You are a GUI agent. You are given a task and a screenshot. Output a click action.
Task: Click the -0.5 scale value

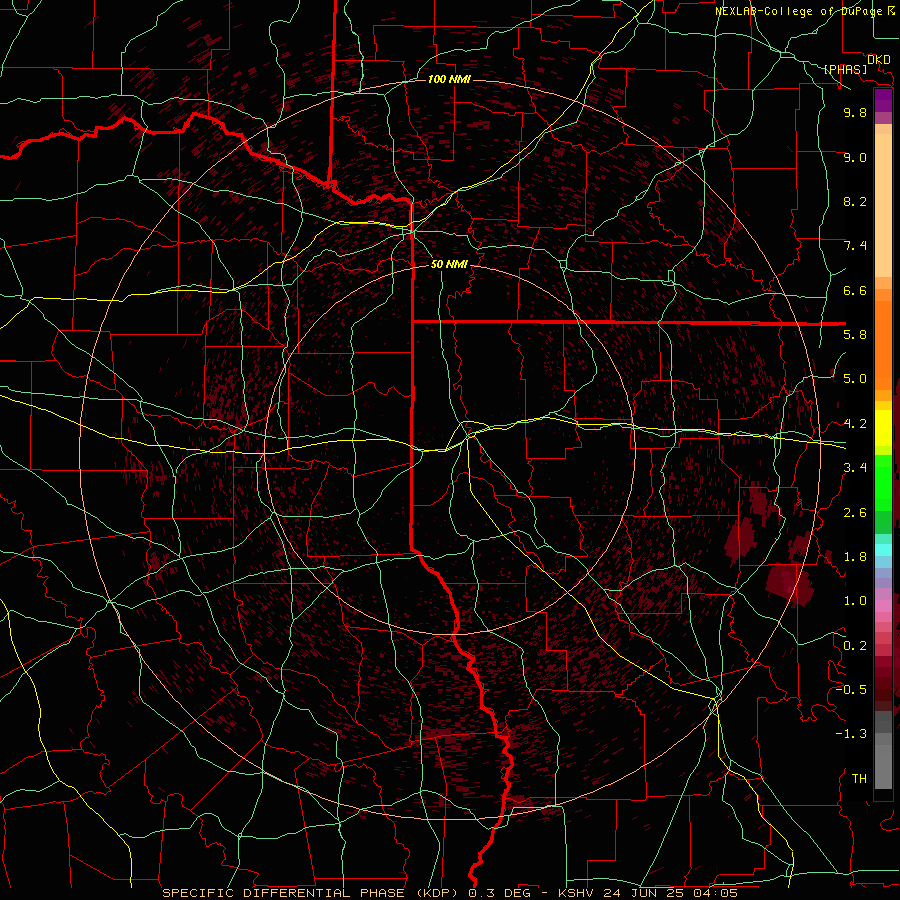click(851, 690)
